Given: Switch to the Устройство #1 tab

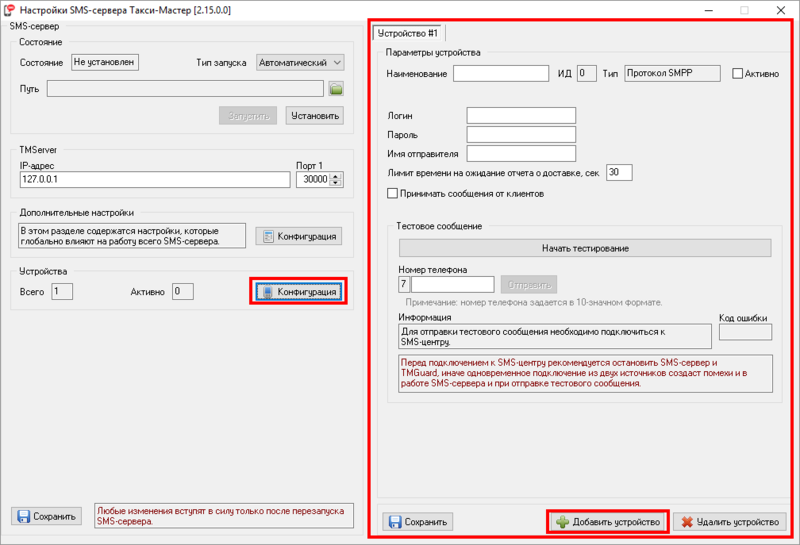Looking at the screenshot, I should [408, 33].
